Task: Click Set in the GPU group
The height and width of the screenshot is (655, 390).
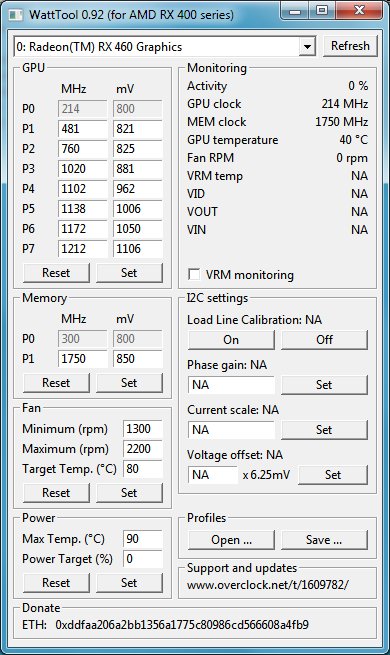Action: [129, 273]
